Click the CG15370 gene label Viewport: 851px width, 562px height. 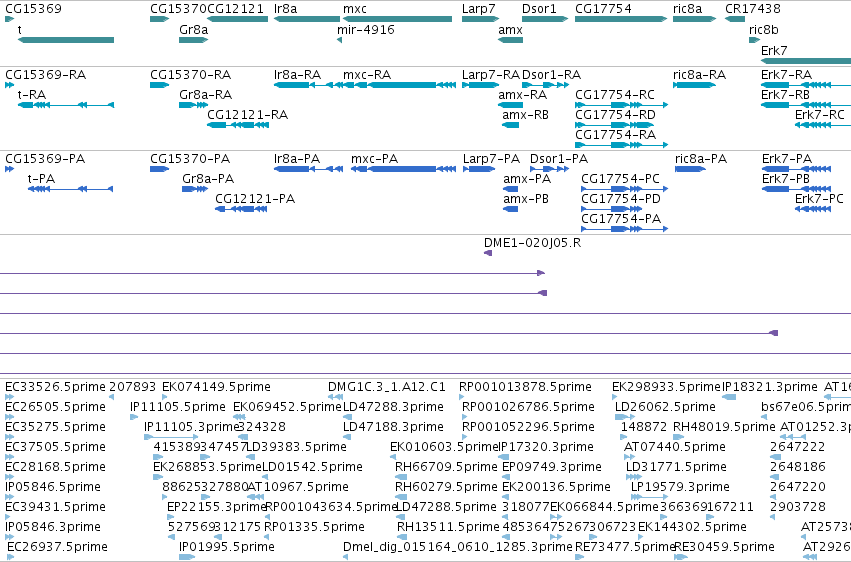pos(178,9)
